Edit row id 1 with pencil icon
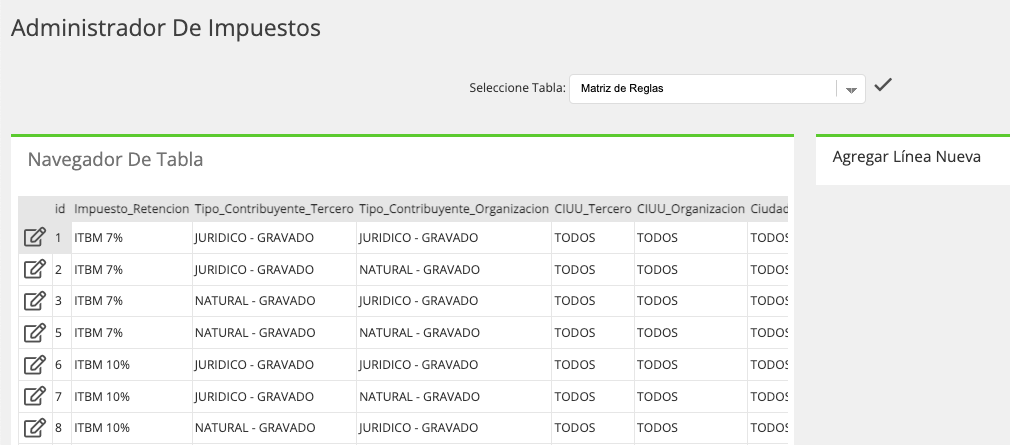The image size is (1010, 445). [35, 238]
